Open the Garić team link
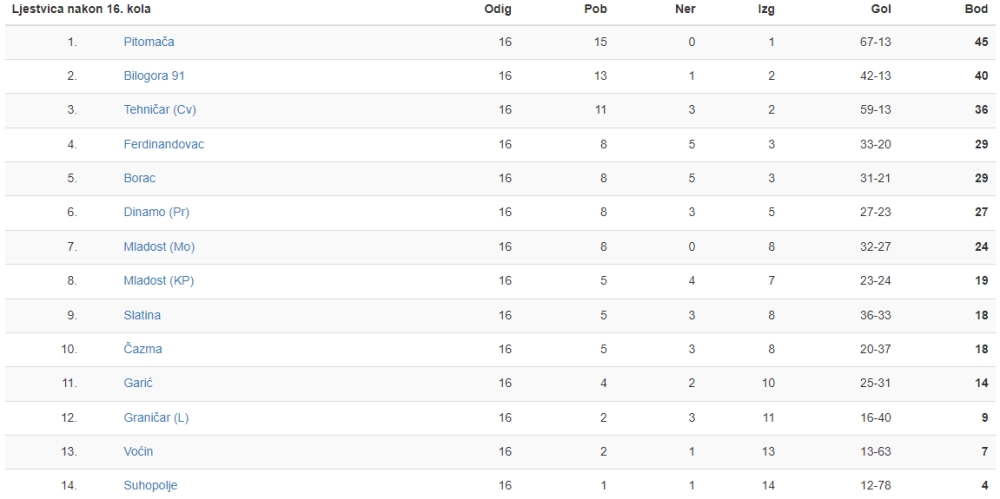The image size is (1000, 499). click(138, 384)
